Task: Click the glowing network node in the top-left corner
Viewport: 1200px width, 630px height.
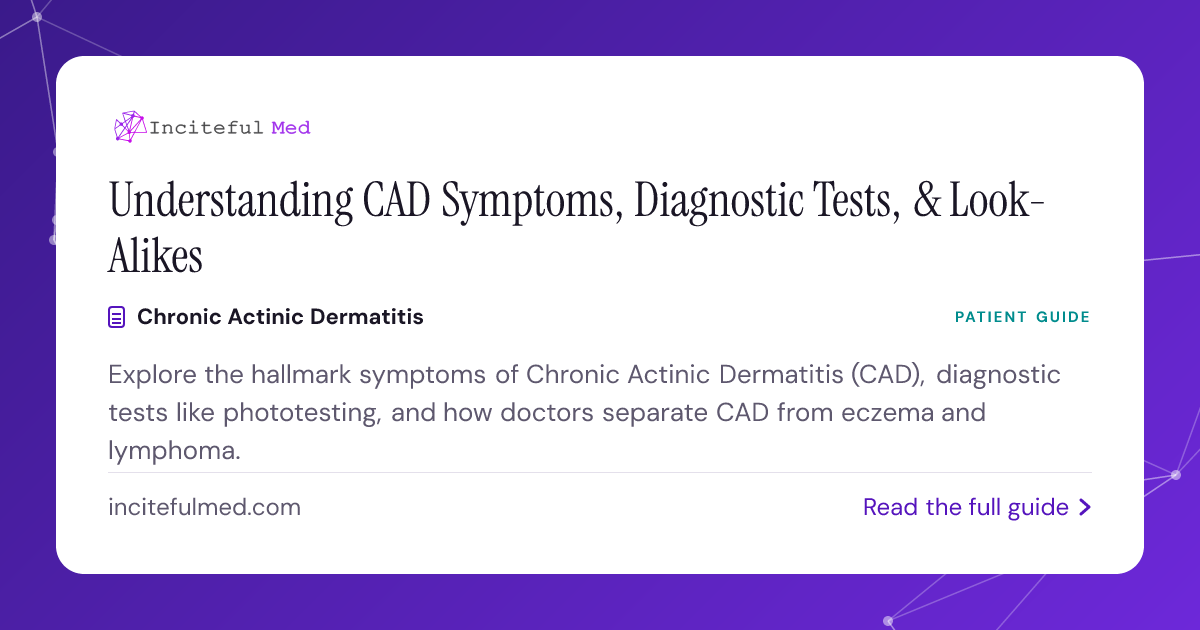Action: pos(37,17)
